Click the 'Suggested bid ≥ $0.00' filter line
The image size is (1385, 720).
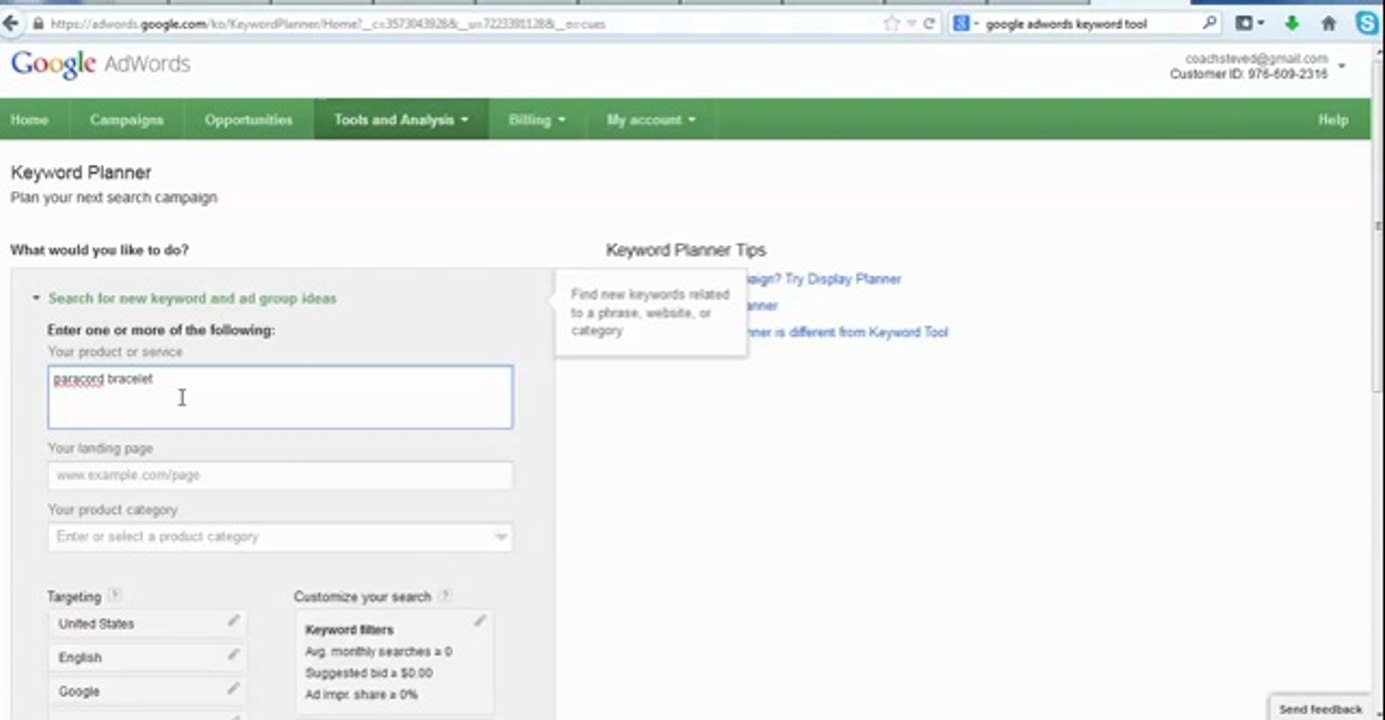(369, 673)
